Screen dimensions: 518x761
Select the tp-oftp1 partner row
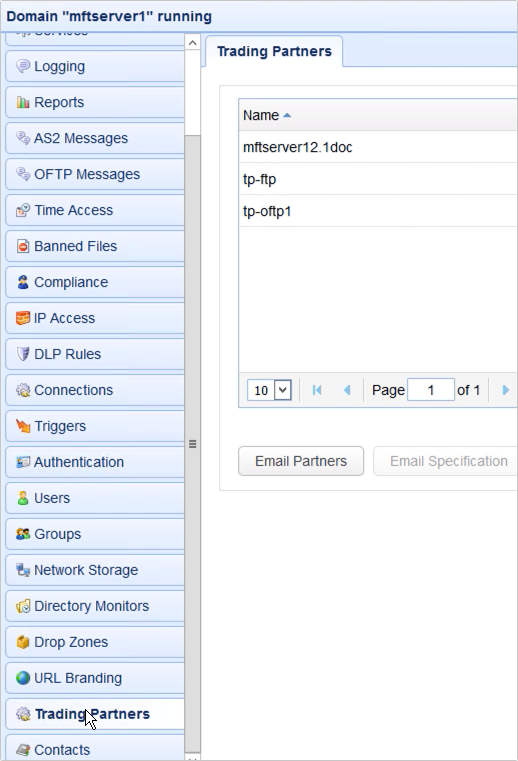point(378,211)
